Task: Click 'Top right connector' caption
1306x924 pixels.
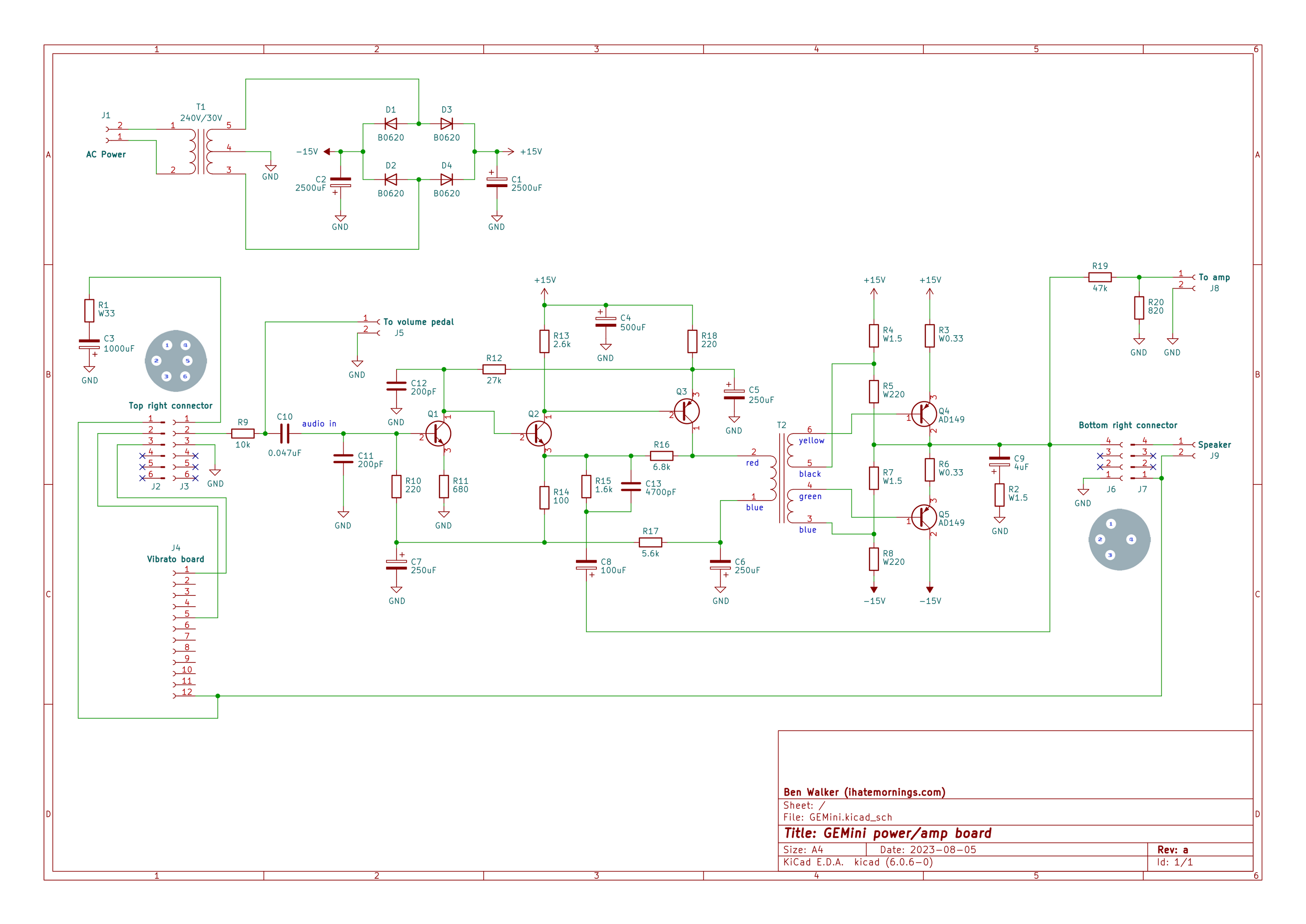Action: (170, 406)
